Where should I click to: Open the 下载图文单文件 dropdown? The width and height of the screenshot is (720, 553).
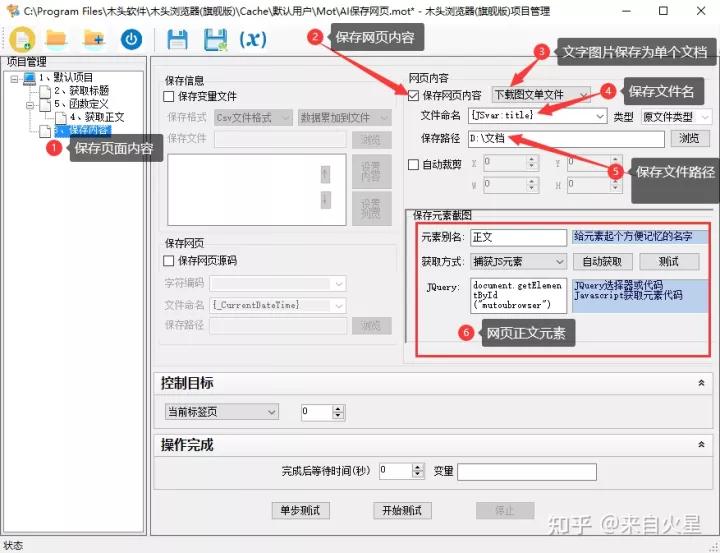[541, 95]
